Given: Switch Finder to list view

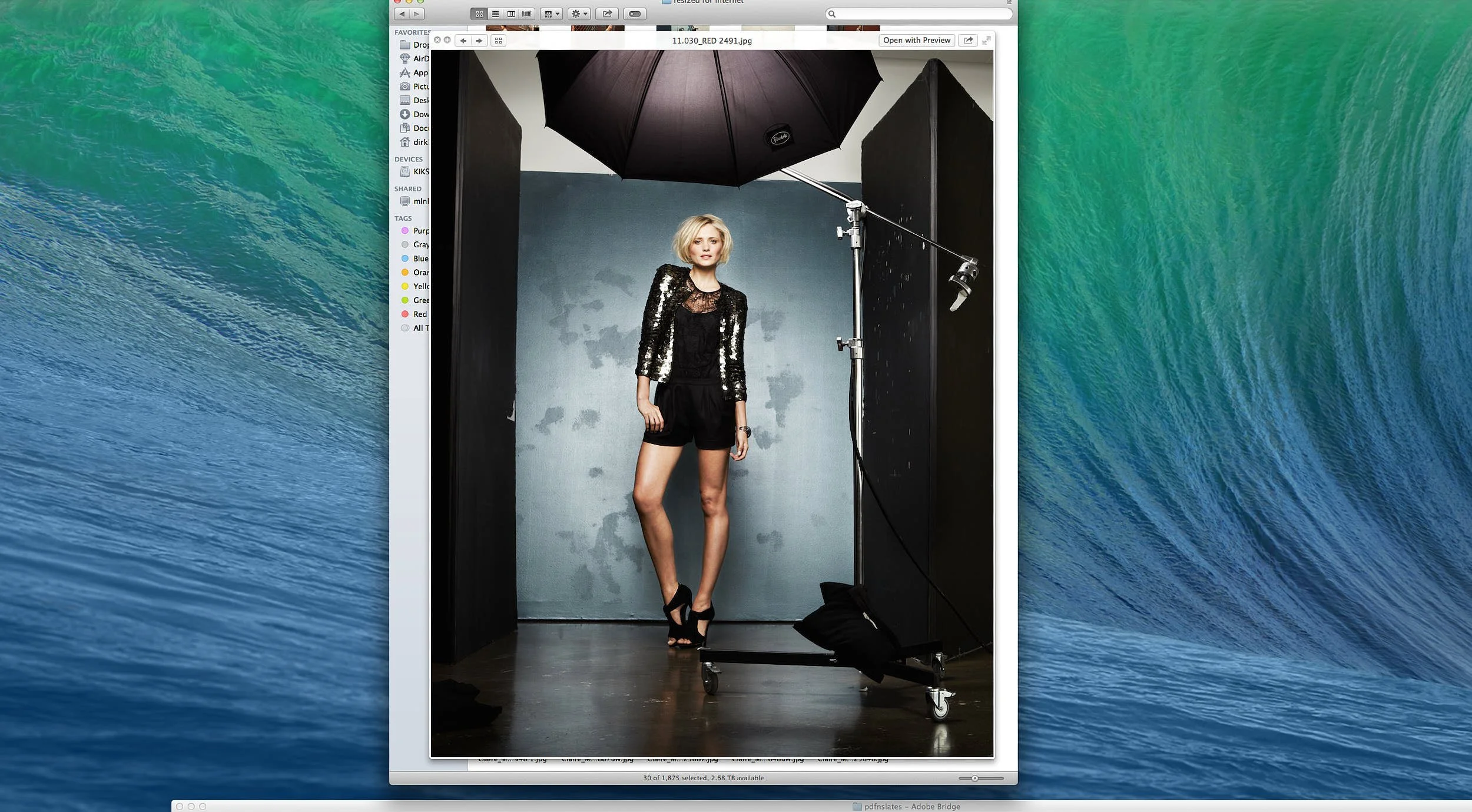Looking at the screenshot, I should coord(496,14).
